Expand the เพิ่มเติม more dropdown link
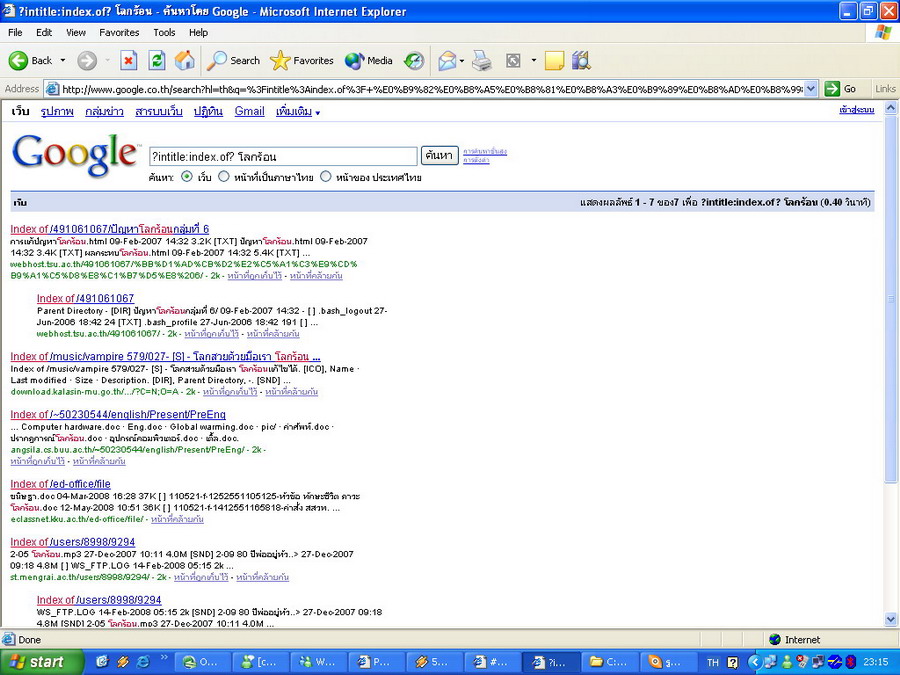Screen dimensions: 900x675 [x=298, y=111]
